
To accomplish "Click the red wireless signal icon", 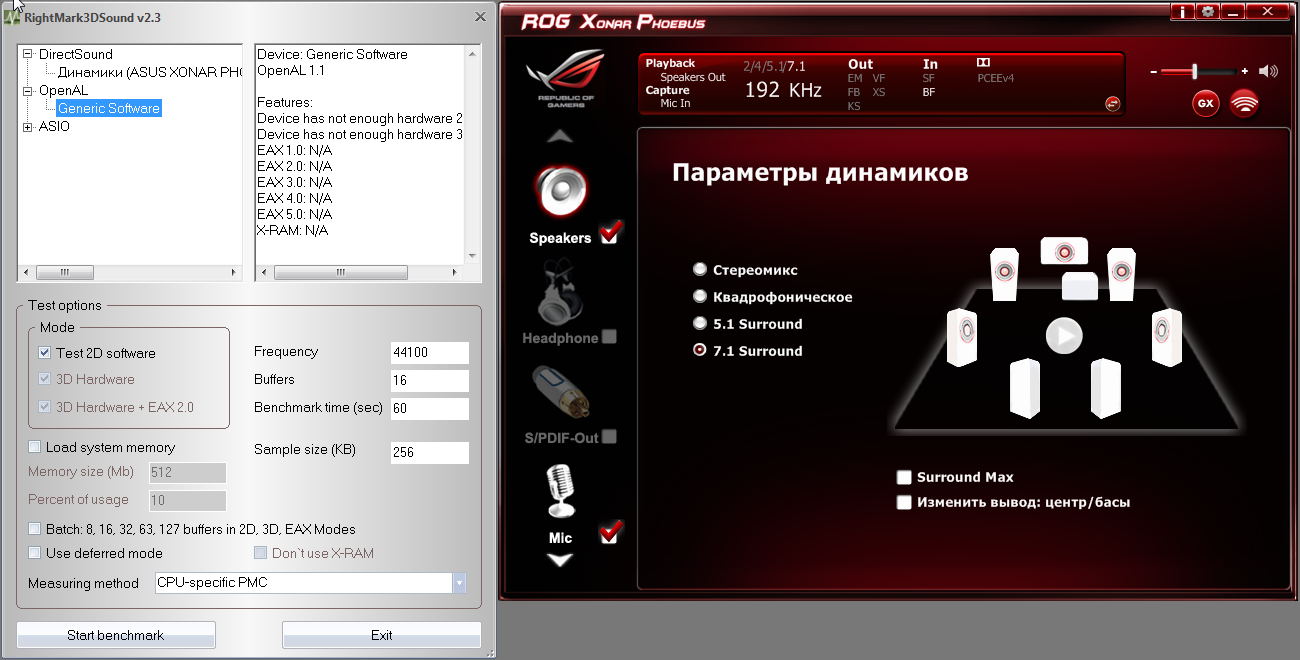I will 1244,103.
